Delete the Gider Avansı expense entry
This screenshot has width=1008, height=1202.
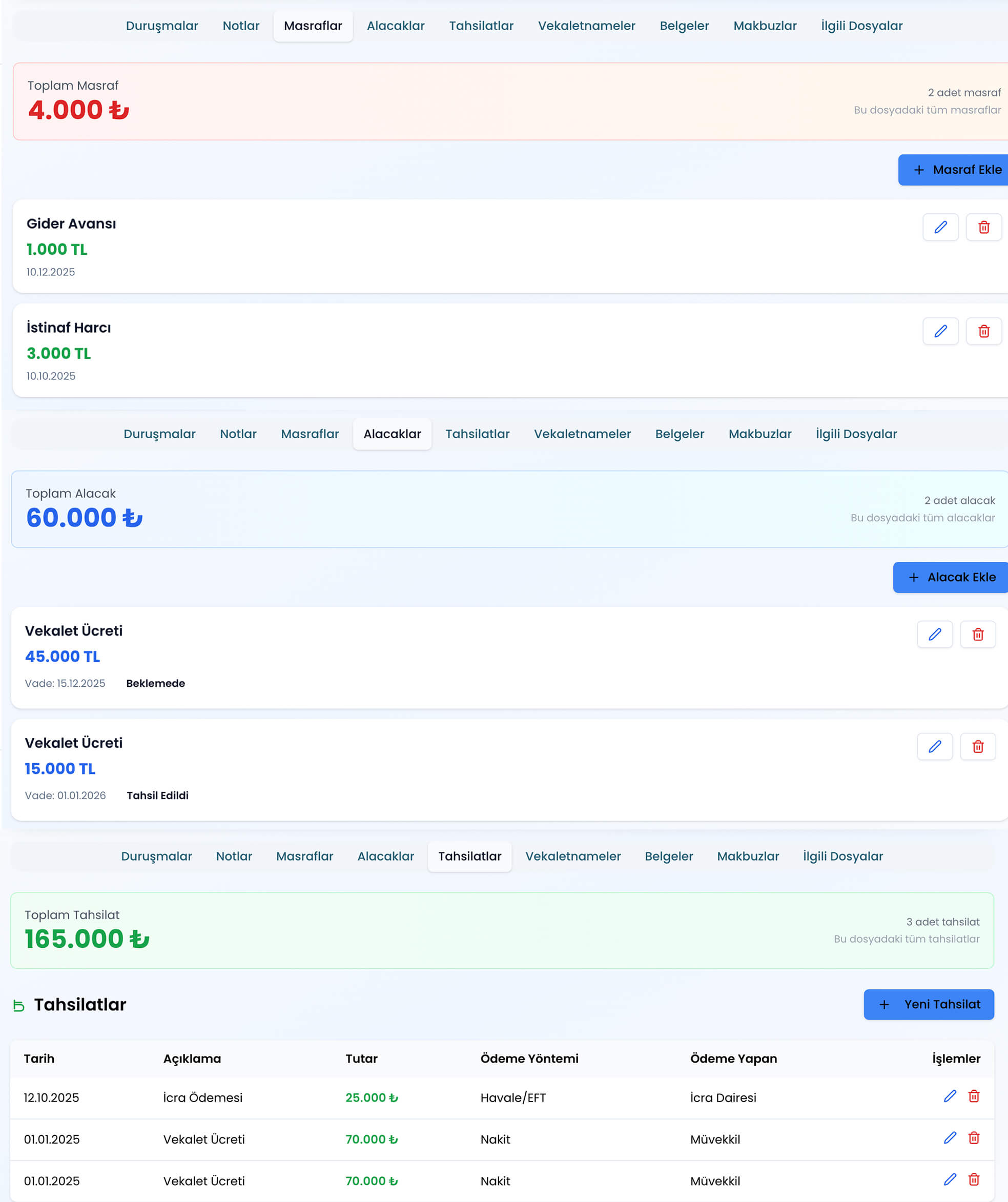point(983,227)
